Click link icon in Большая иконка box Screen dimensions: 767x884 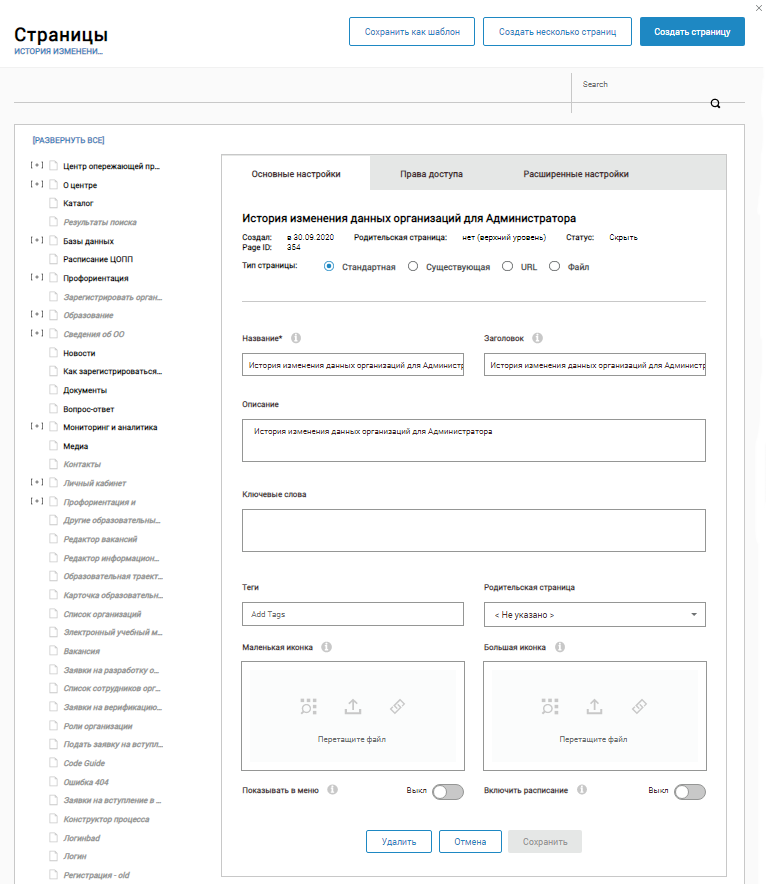(639, 706)
